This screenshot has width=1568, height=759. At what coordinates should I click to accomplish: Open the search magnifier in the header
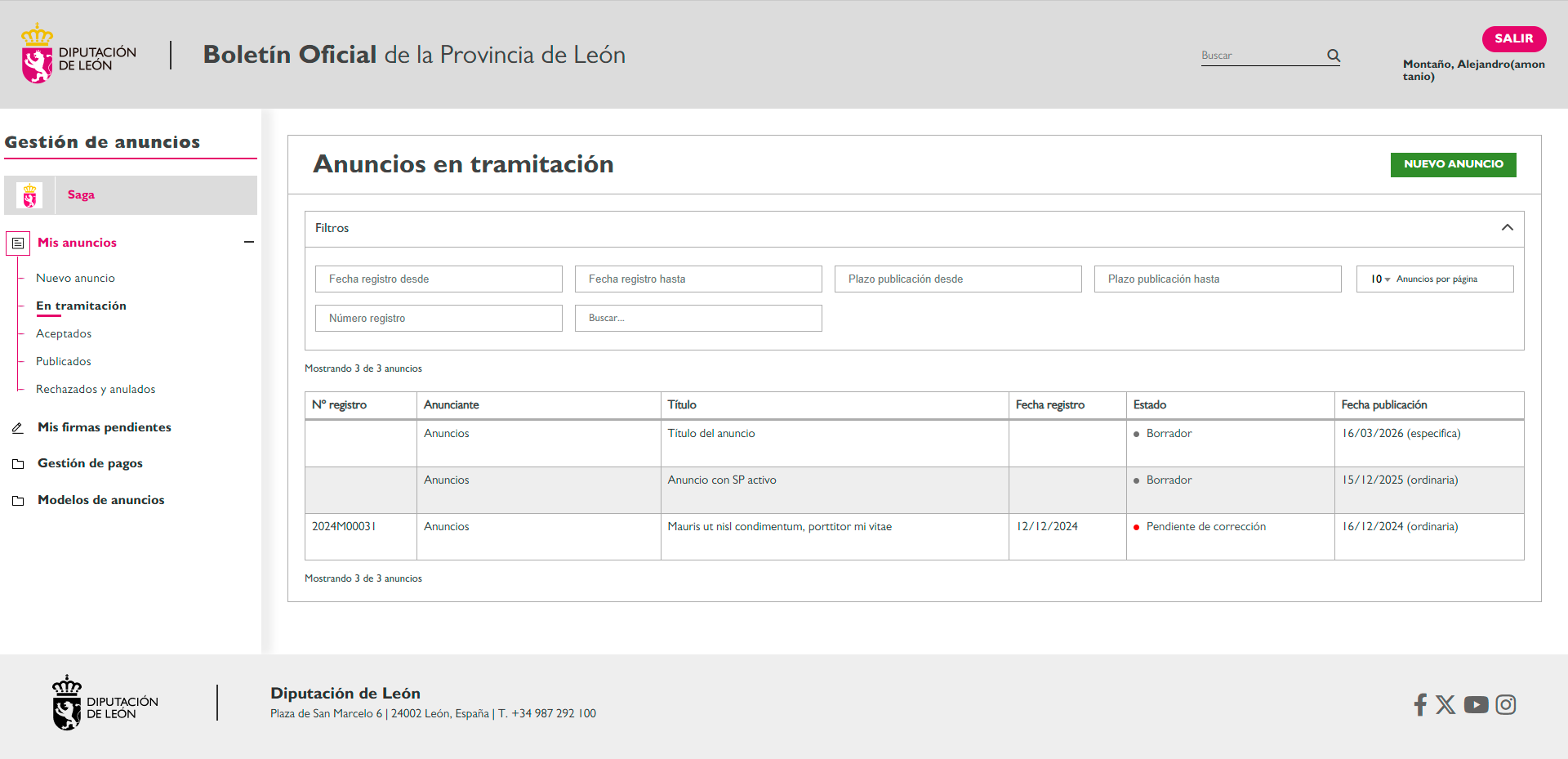tap(1333, 56)
